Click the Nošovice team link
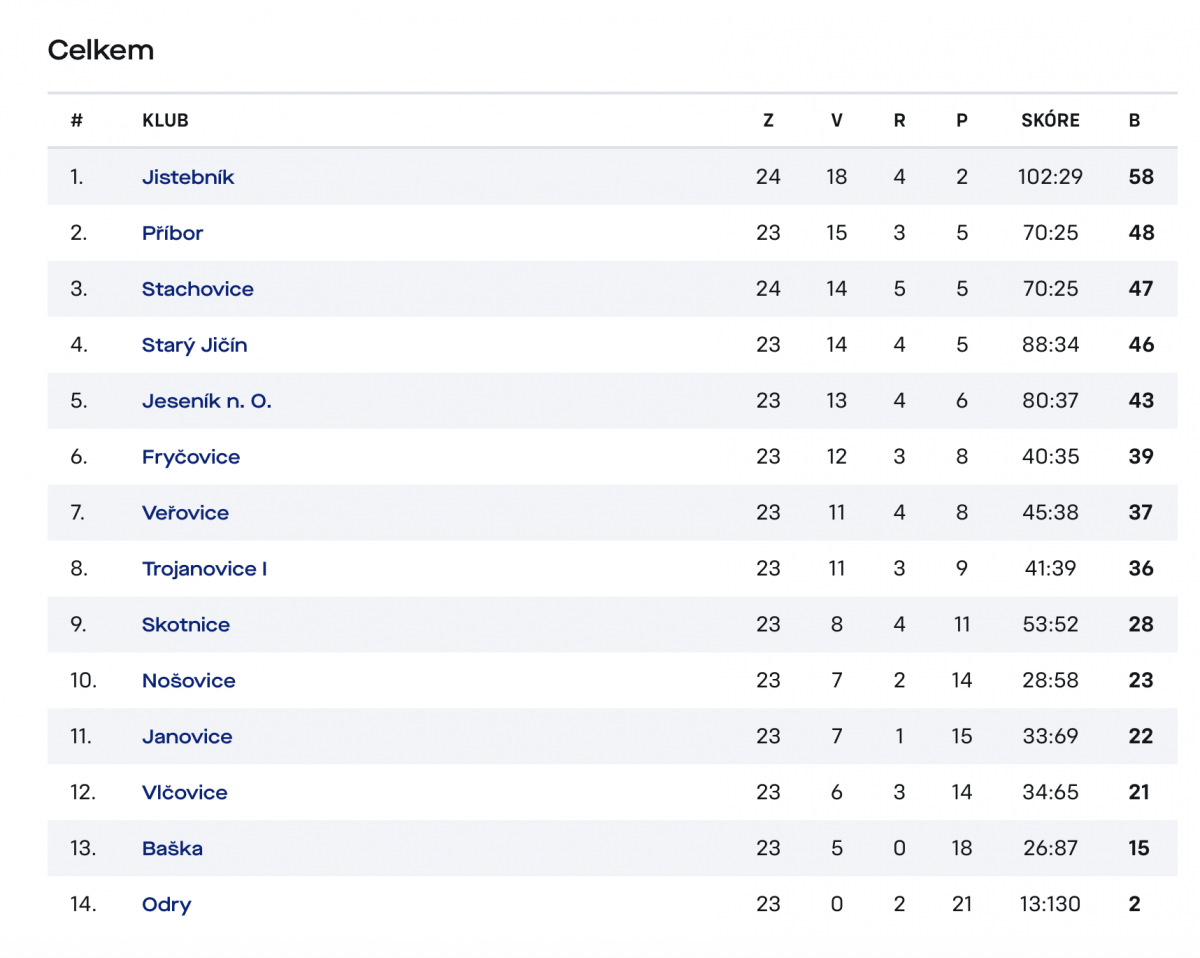Image resolution: width=1200 pixels, height=958 pixels. point(189,681)
